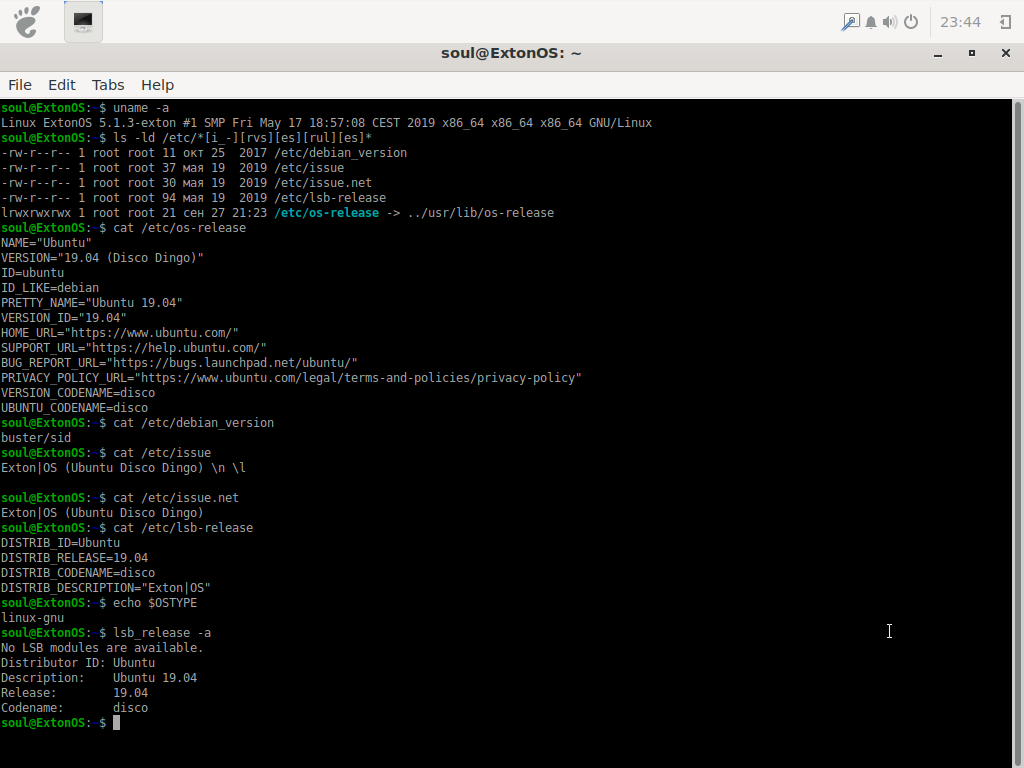
Task: Open the Tabs menu
Action: coord(108,85)
